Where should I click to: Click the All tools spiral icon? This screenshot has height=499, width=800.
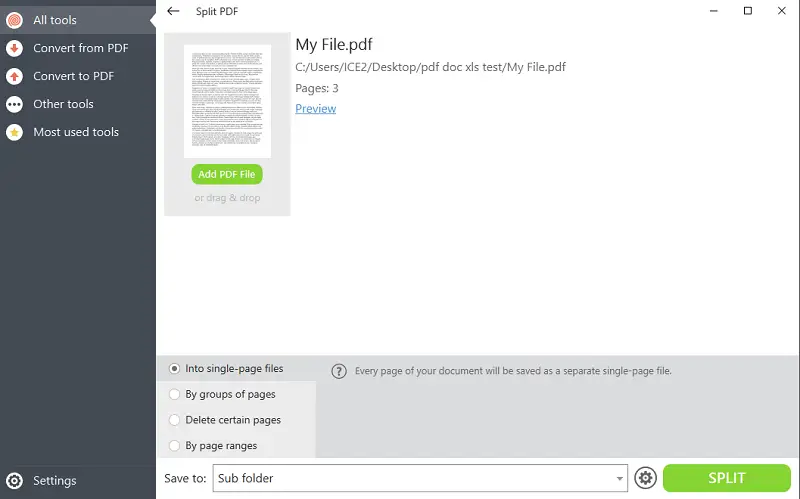point(14,20)
